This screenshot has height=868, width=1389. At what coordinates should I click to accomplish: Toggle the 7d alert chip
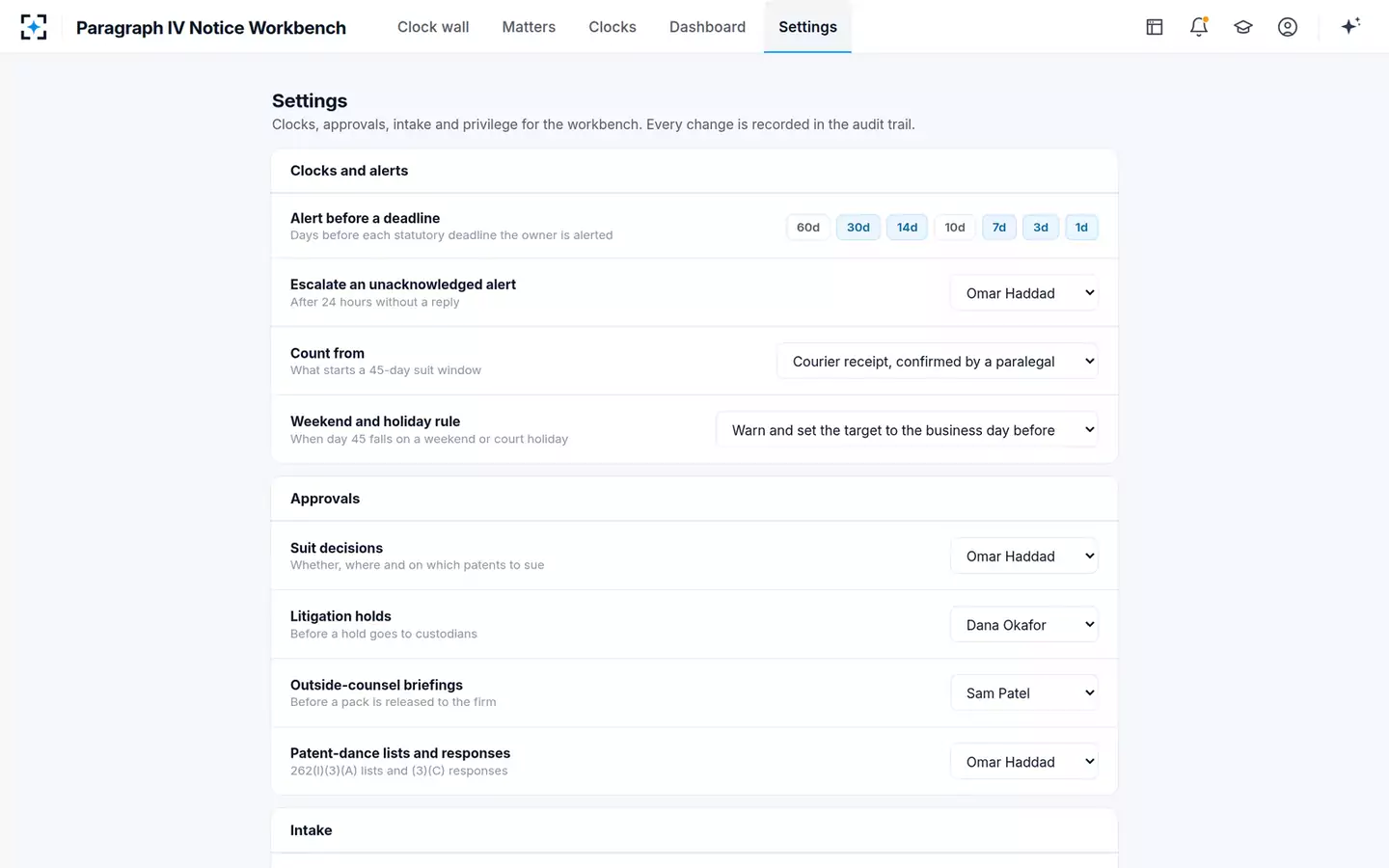tap(999, 228)
